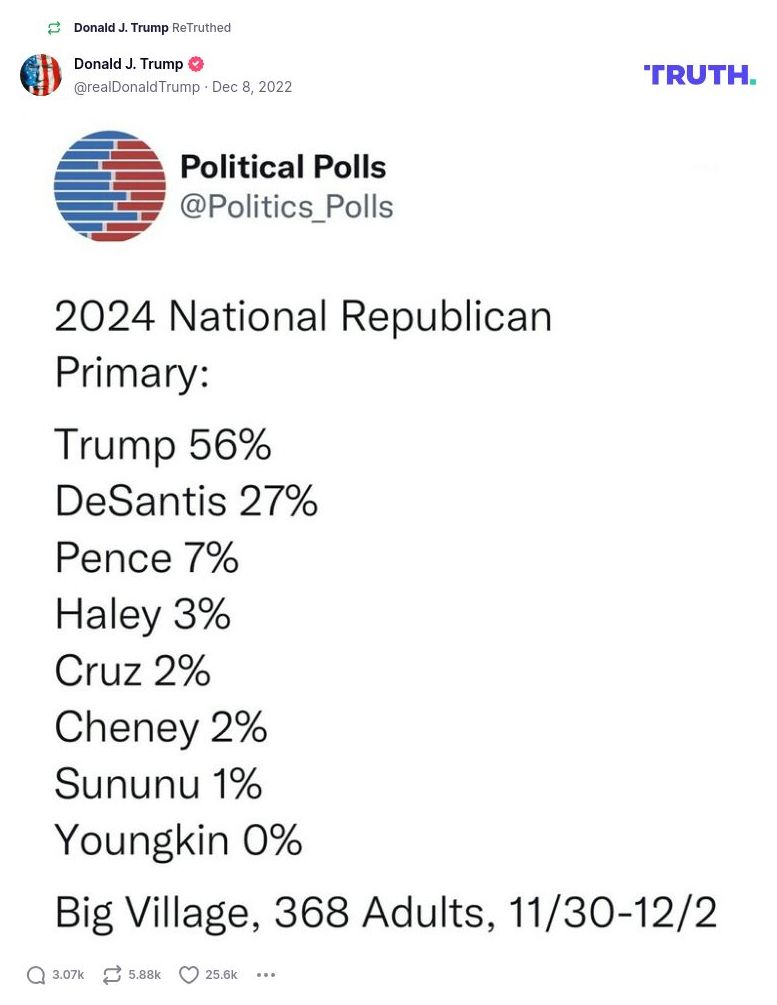Click the 5.88k ReTruths count
Screen dimensions: 777x1005
[x=144, y=975]
